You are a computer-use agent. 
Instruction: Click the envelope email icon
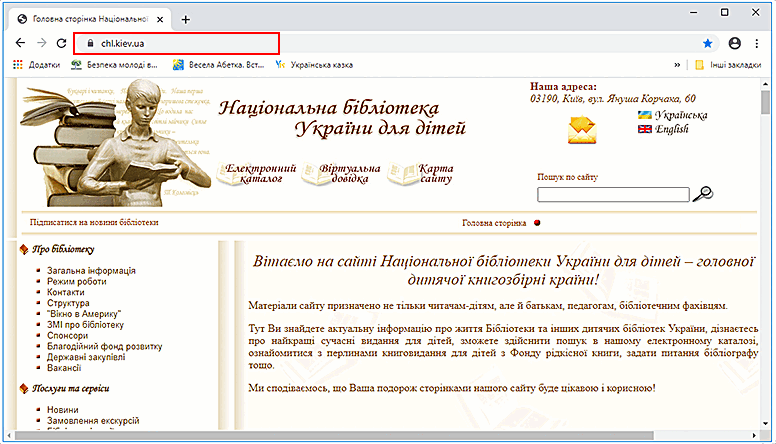click(582, 130)
